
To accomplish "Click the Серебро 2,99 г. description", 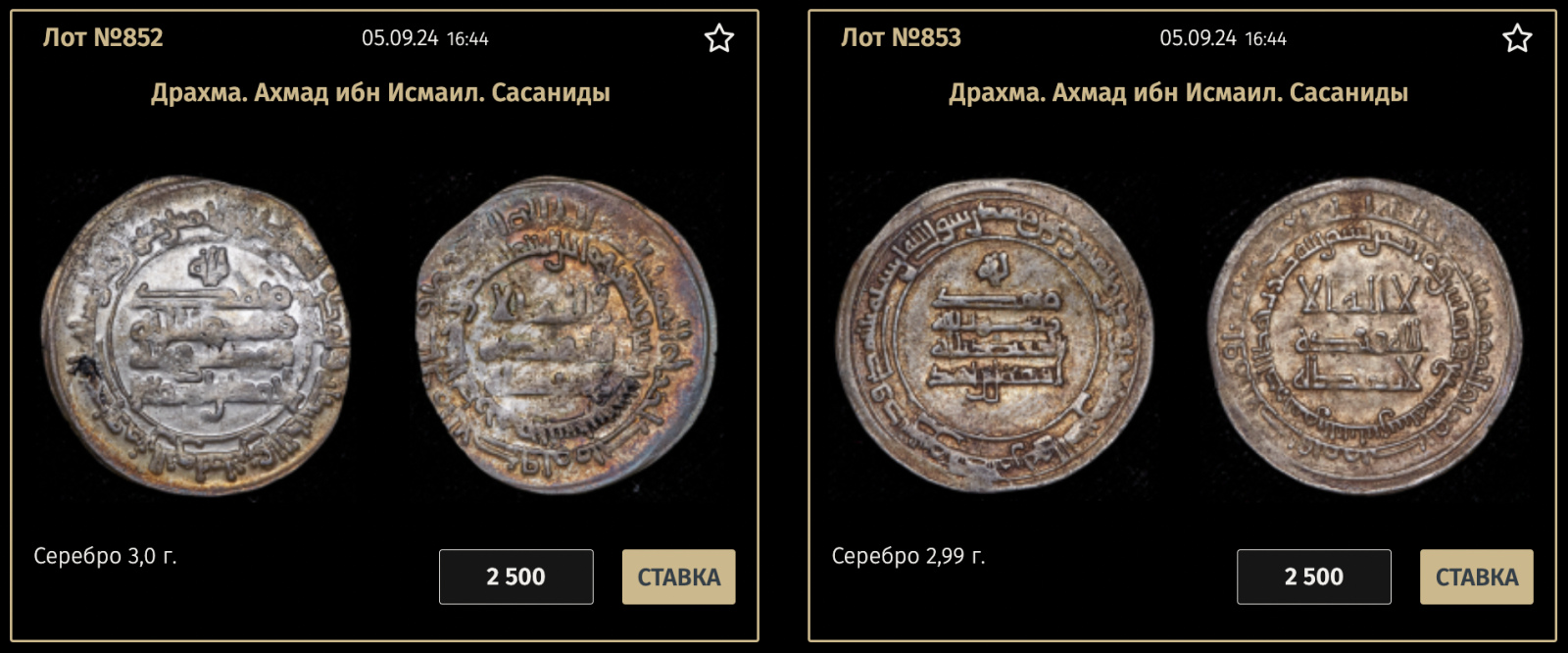I will 908,556.
